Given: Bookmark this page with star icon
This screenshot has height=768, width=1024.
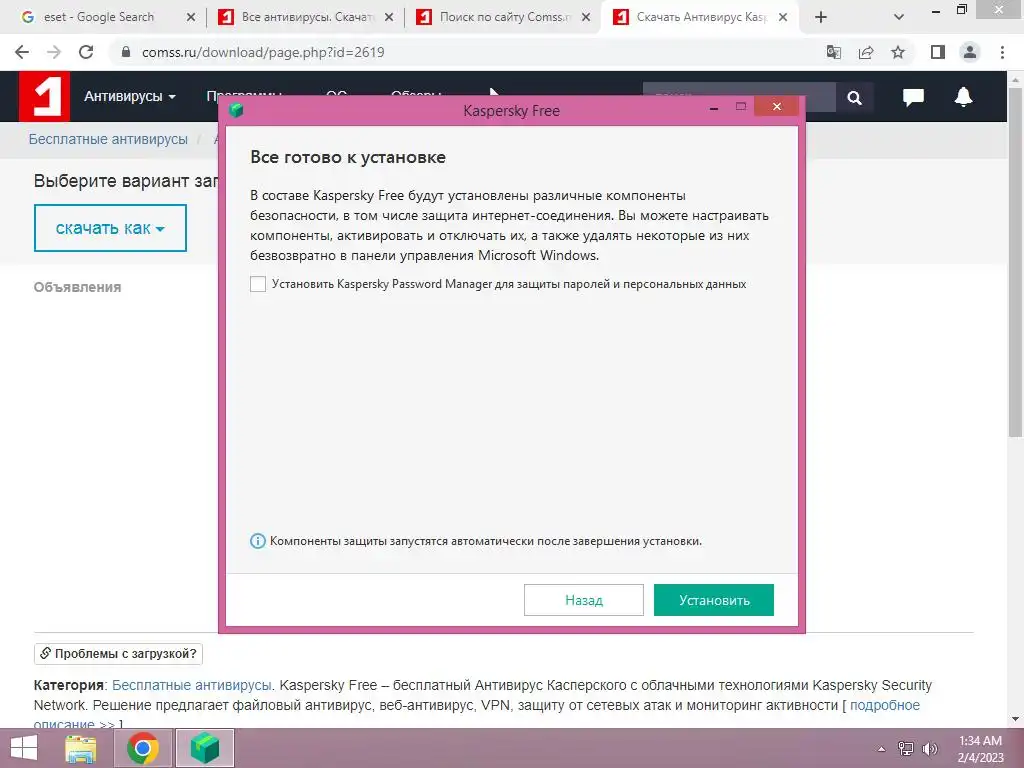Looking at the screenshot, I should coord(898,52).
